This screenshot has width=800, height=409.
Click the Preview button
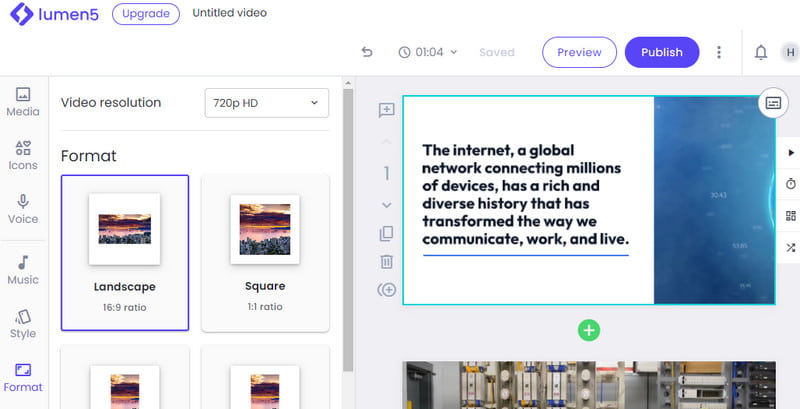pos(579,52)
